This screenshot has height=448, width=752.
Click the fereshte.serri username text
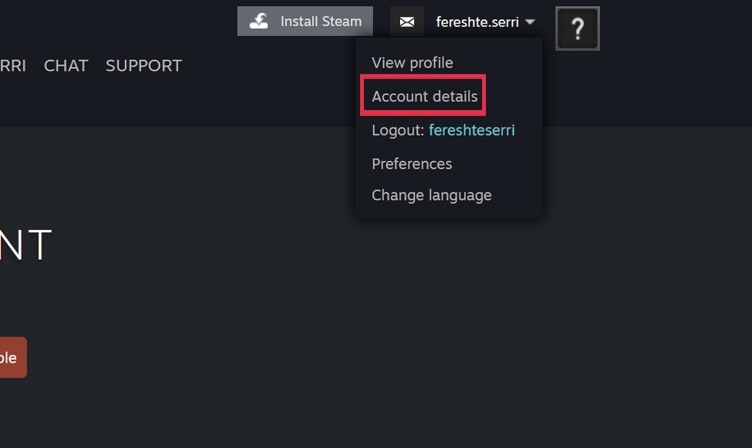click(x=477, y=22)
